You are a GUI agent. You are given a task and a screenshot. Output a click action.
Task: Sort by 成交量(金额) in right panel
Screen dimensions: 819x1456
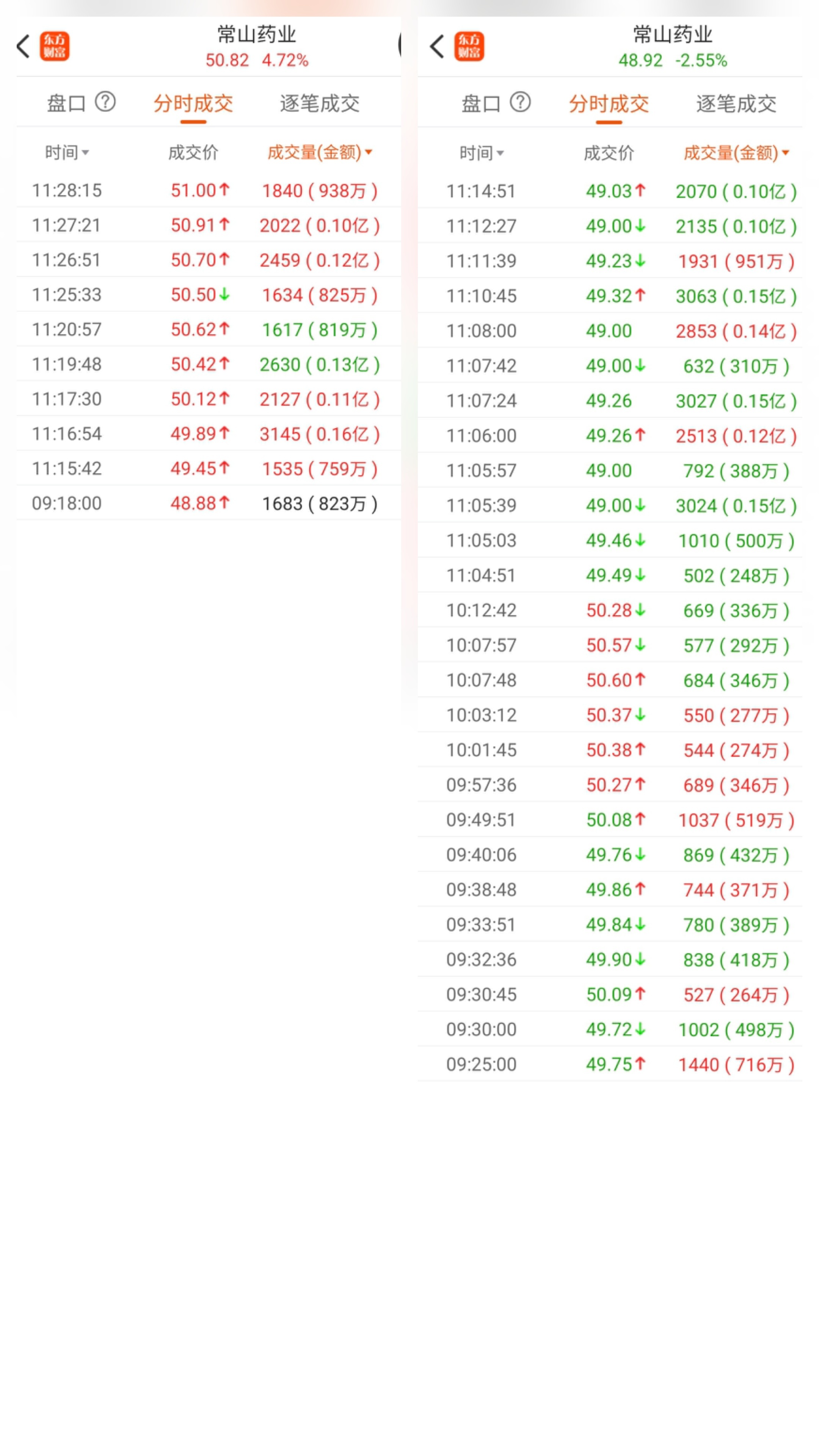[735, 152]
